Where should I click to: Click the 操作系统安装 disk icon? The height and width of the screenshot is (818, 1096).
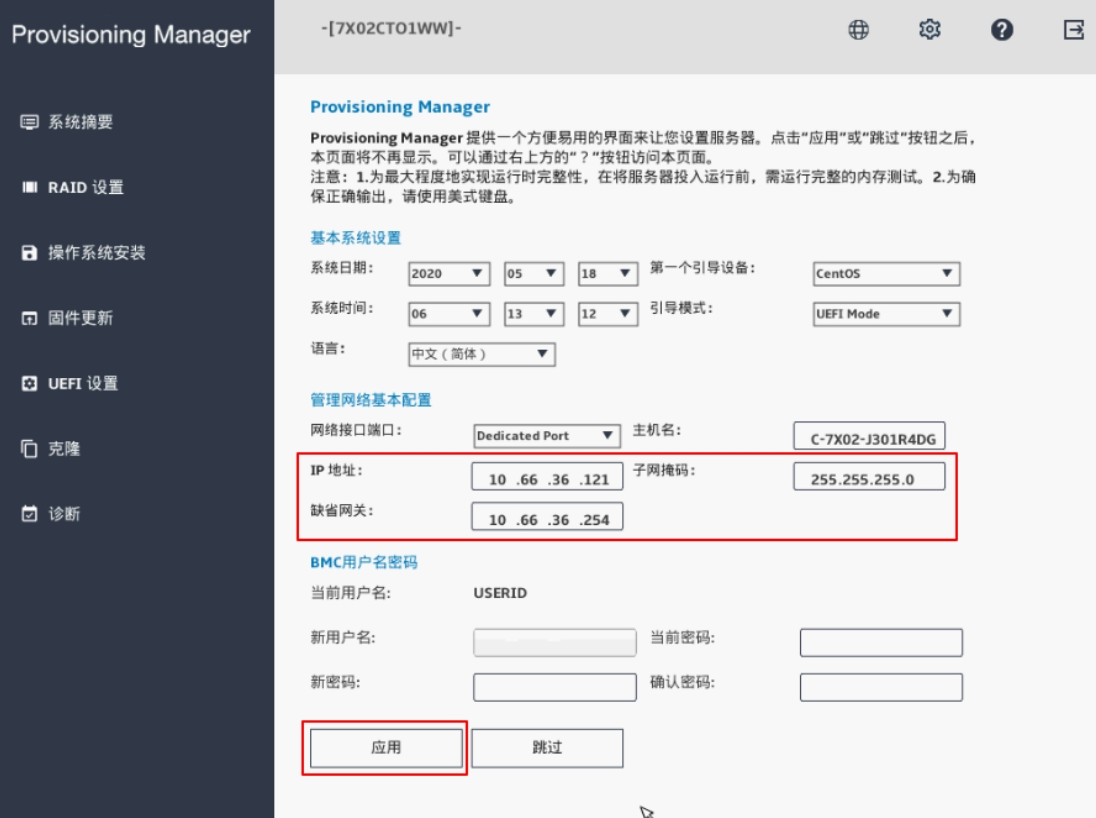click(x=29, y=253)
